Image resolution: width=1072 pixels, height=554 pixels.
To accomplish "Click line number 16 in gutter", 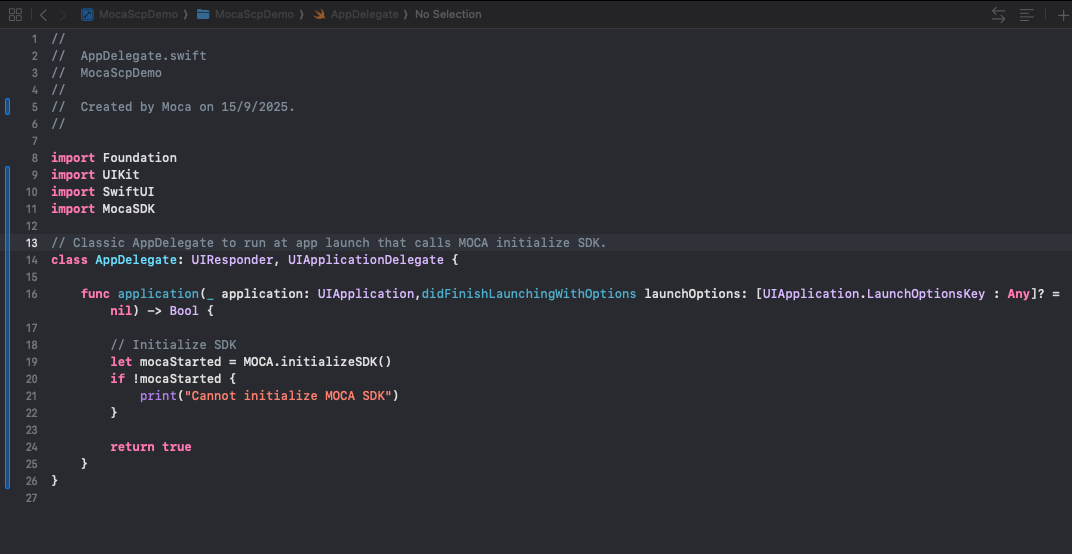I will (x=31, y=294).
